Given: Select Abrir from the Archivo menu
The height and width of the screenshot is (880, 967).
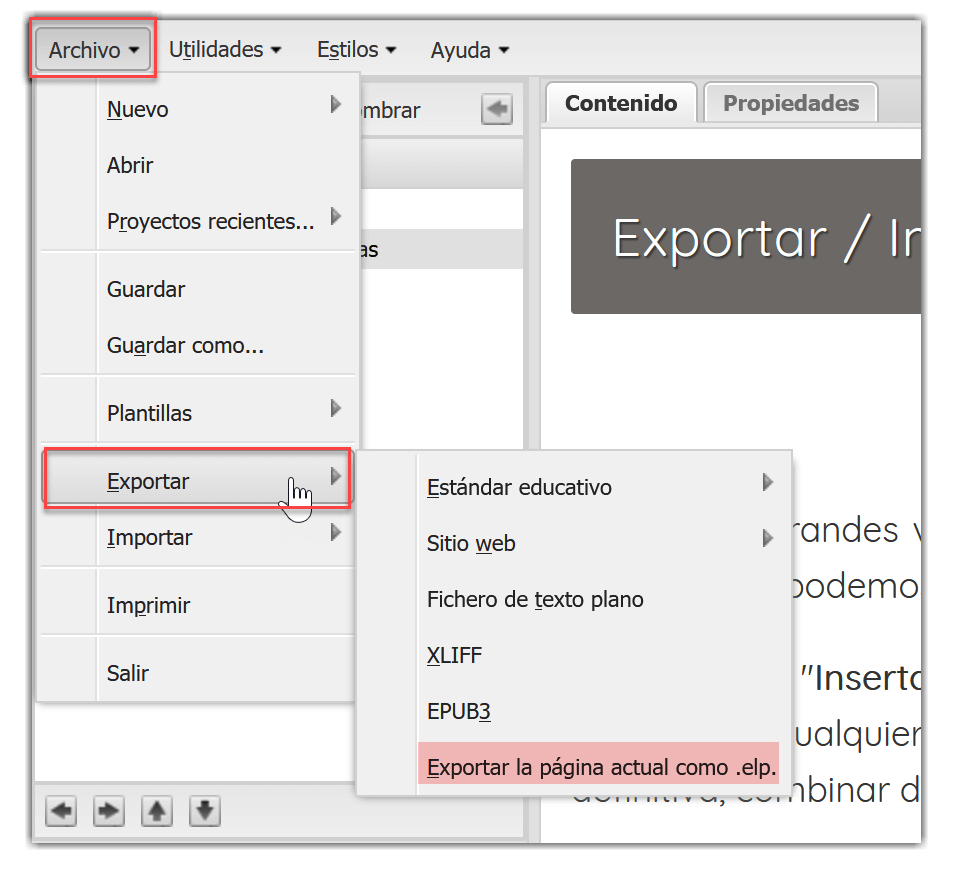Looking at the screenshot, I should coord(130,165).
